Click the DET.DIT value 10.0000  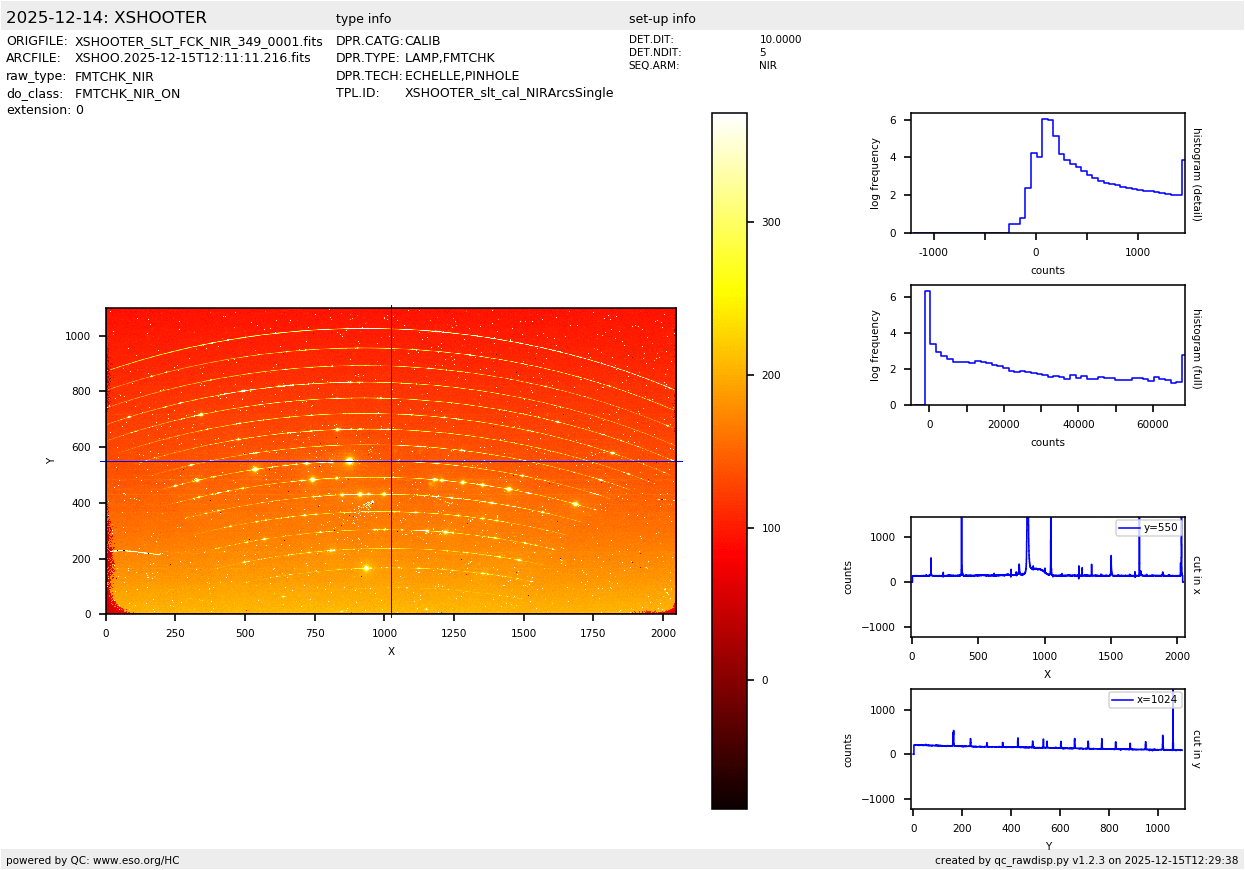tap(780, 40)
